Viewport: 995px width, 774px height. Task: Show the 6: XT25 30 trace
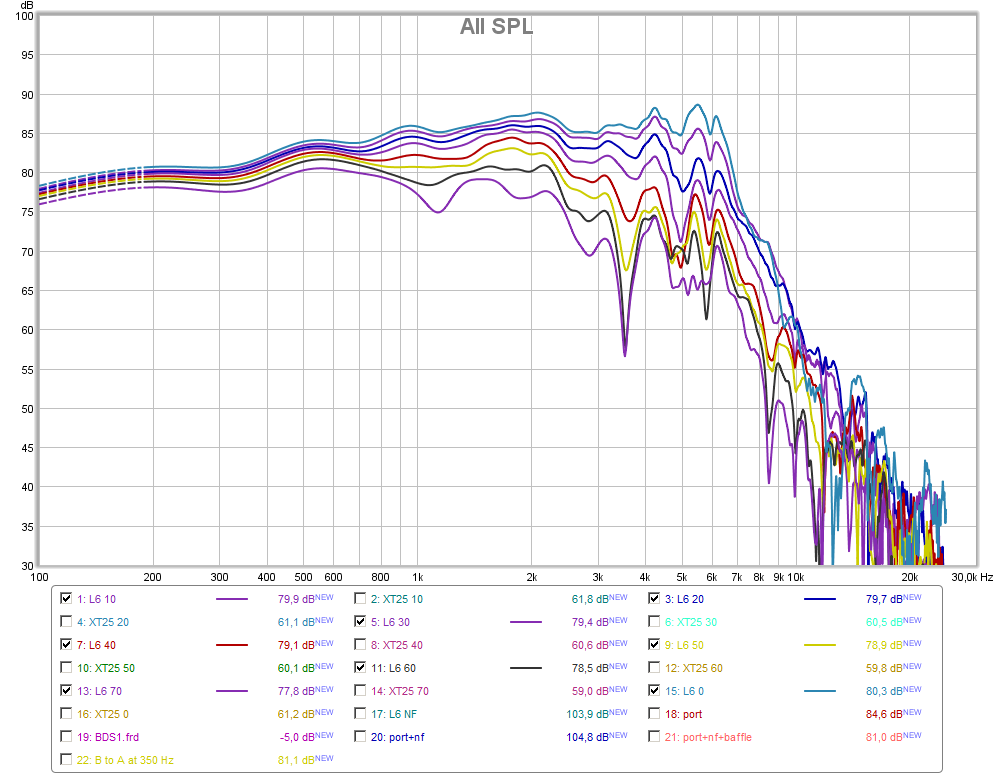tap(654, 622)
